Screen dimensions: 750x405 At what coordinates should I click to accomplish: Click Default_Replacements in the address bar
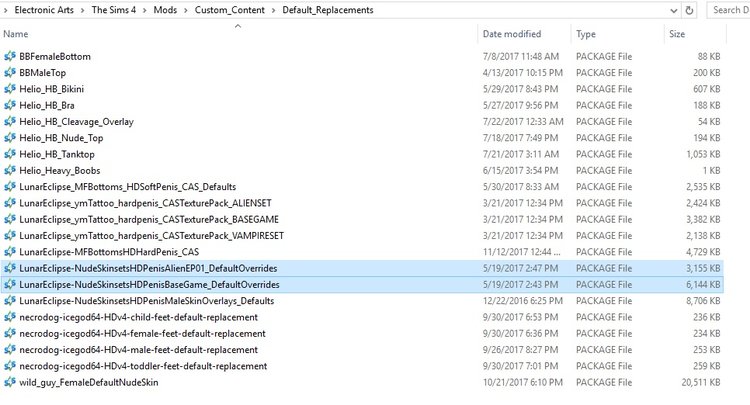pyautogui.click(x=328, y=10)
